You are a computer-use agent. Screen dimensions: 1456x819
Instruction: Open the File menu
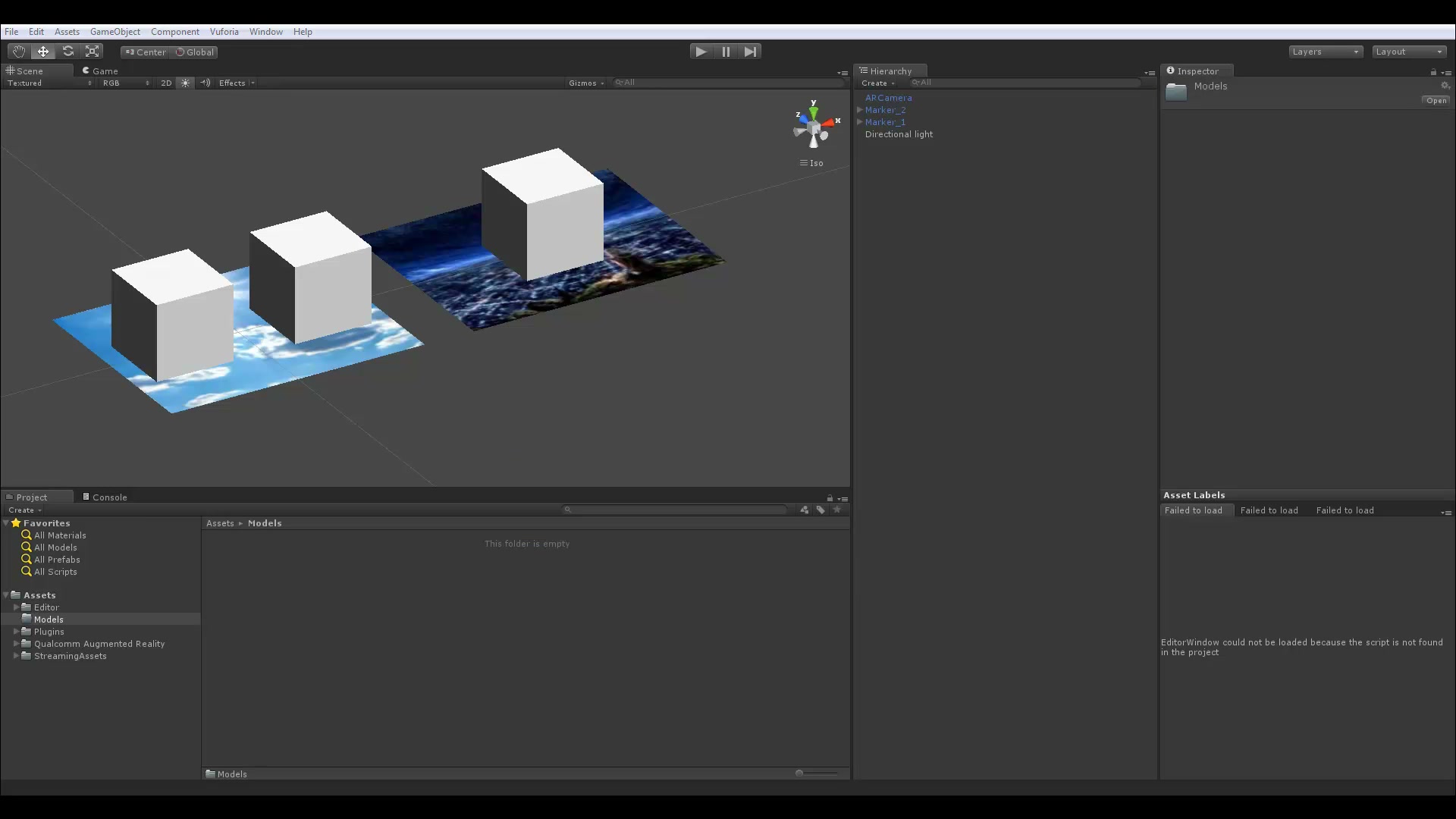pos(11,32)
